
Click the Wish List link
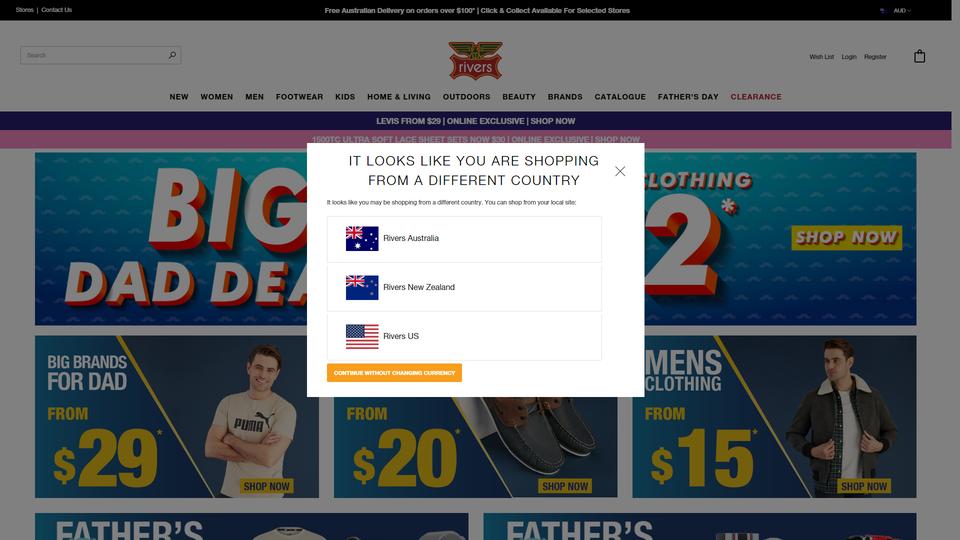click(x=822, y=57)
